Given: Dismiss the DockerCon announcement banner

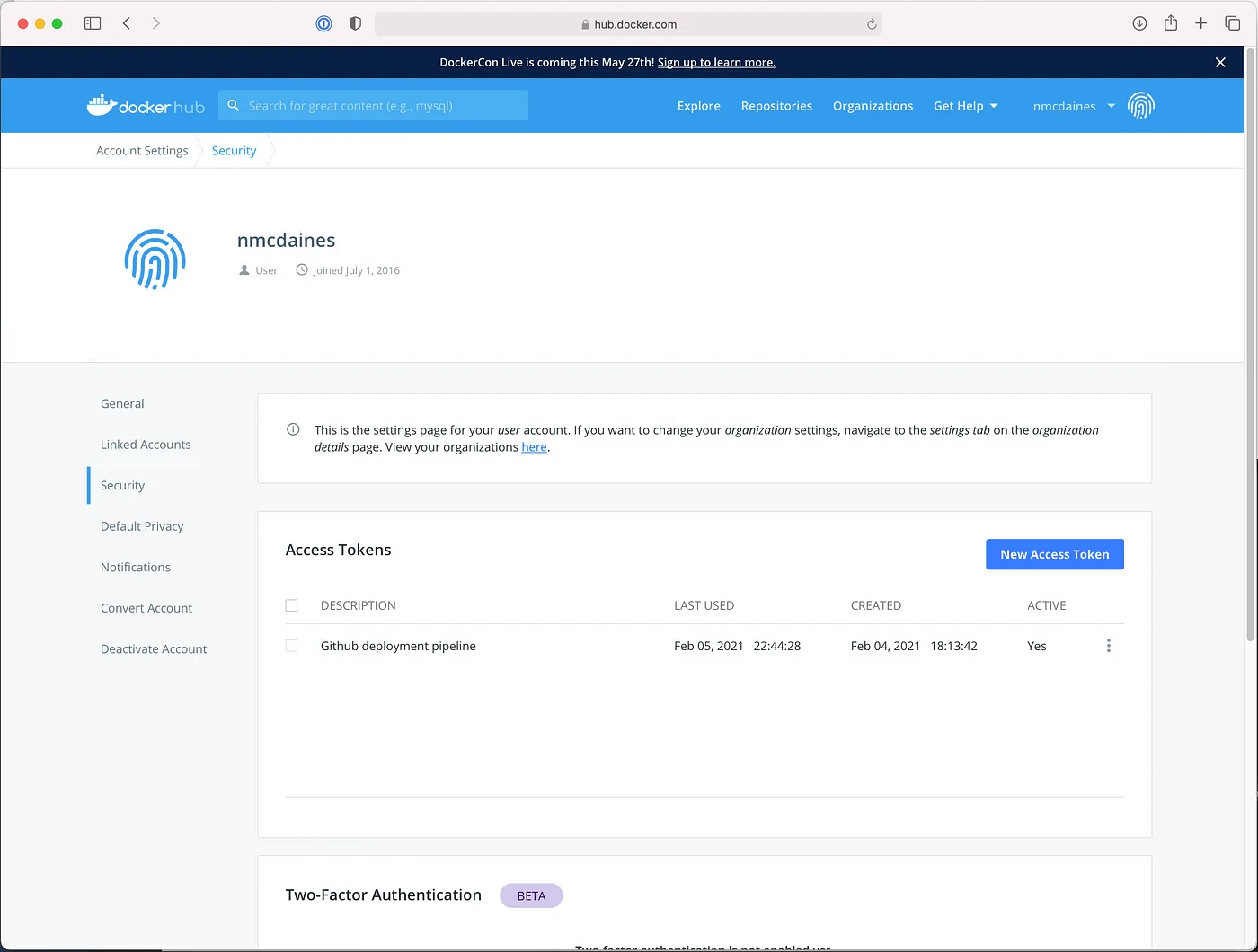Looking at the screenshot, I should pyautogui.click(x=1220, y=62).
